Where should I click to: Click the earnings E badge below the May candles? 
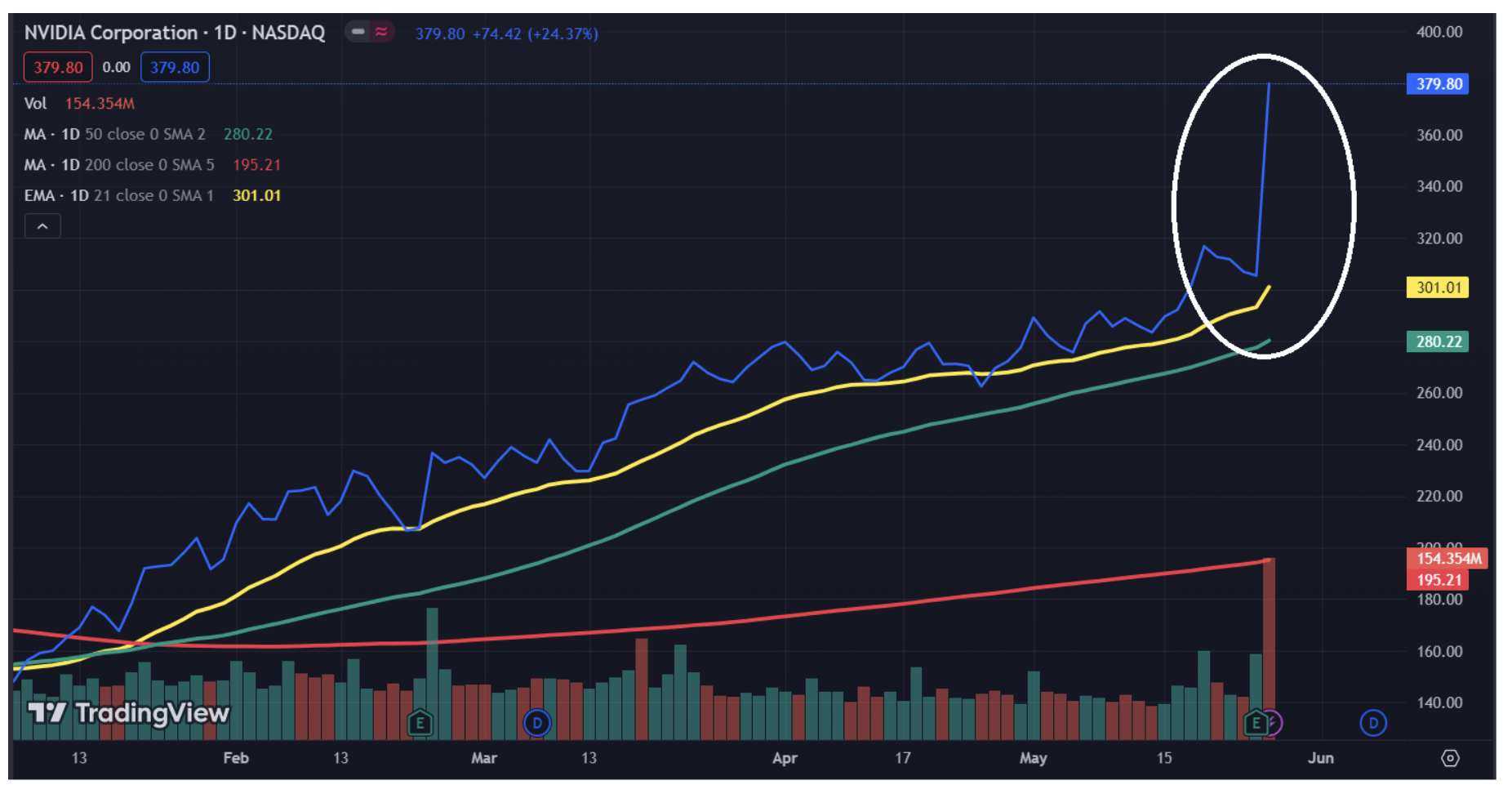(1255, 724)
